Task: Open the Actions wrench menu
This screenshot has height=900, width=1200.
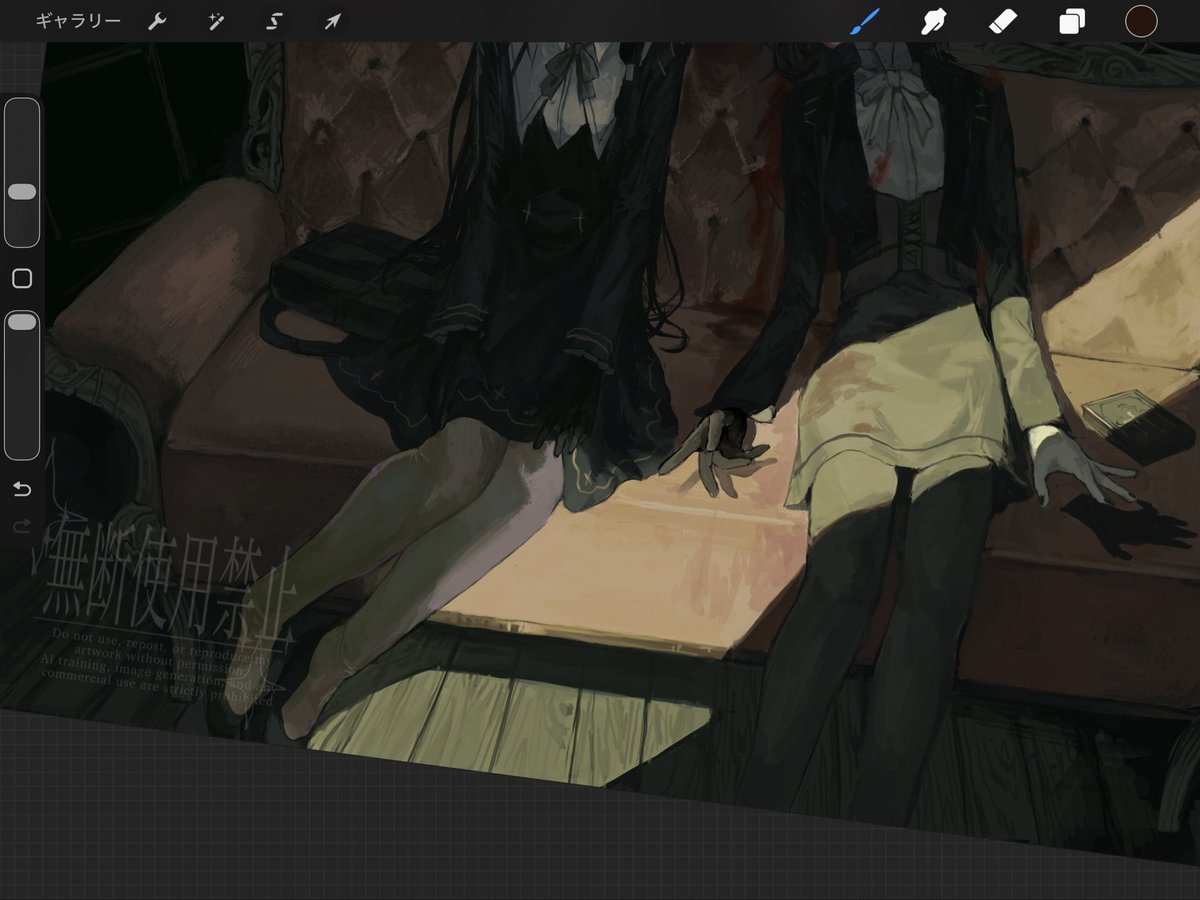Action: (157, 21)
